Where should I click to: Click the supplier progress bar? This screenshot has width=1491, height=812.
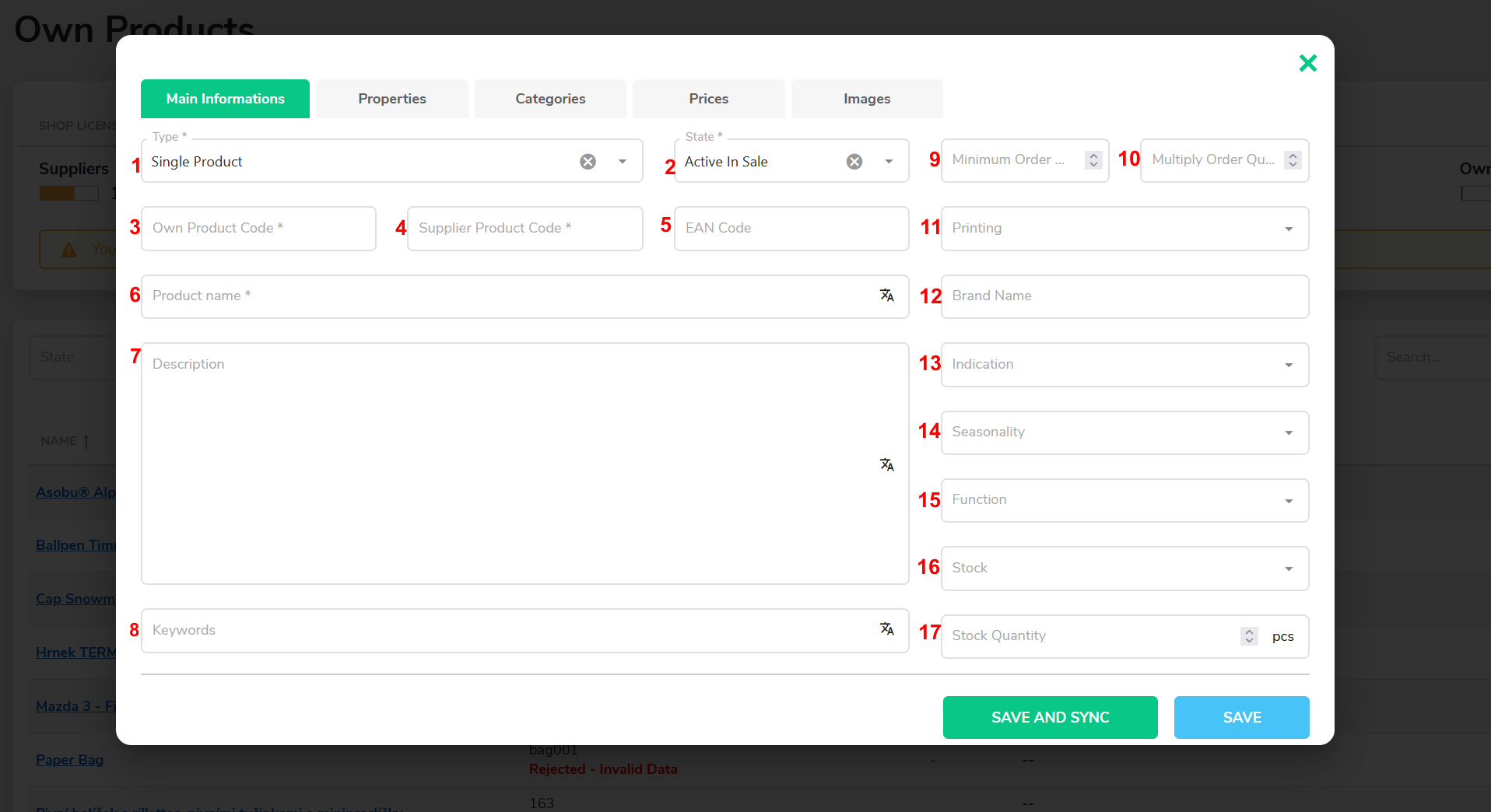68,193
